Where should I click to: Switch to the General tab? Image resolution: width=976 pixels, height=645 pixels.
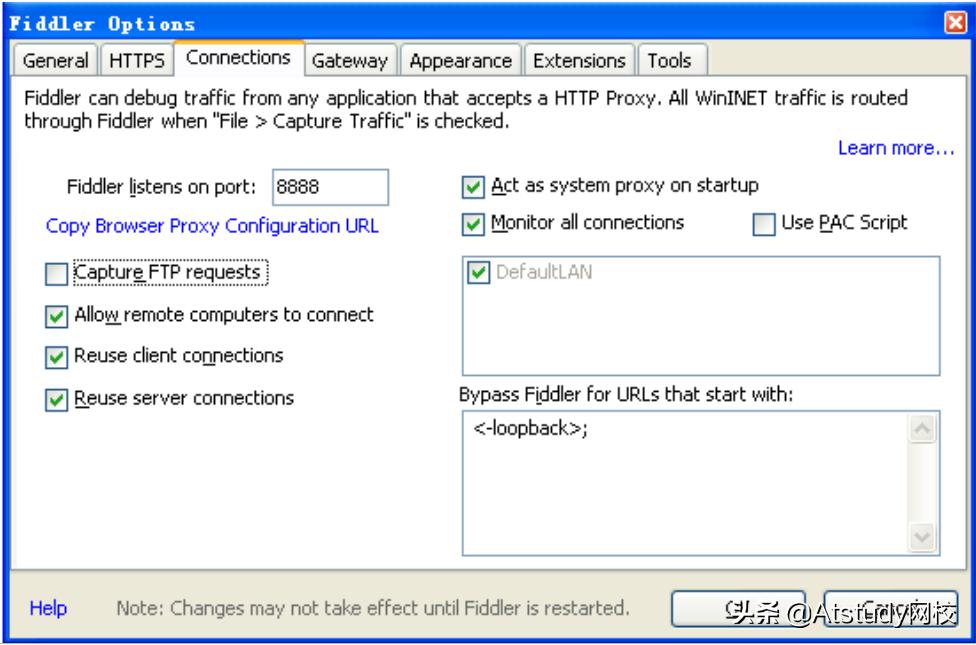point(54,61)
